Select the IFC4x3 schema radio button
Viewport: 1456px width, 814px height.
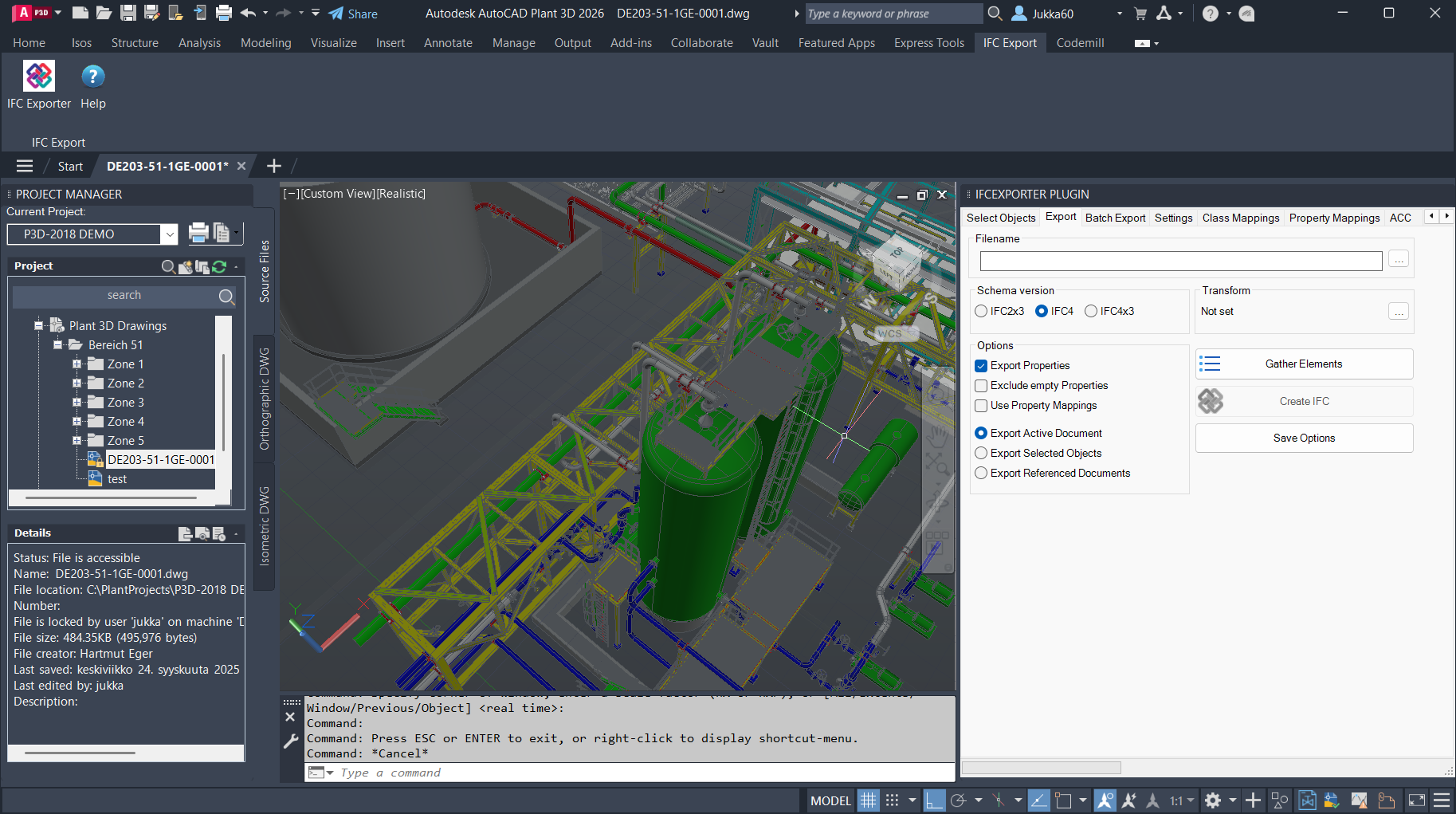click(1091, 312)
